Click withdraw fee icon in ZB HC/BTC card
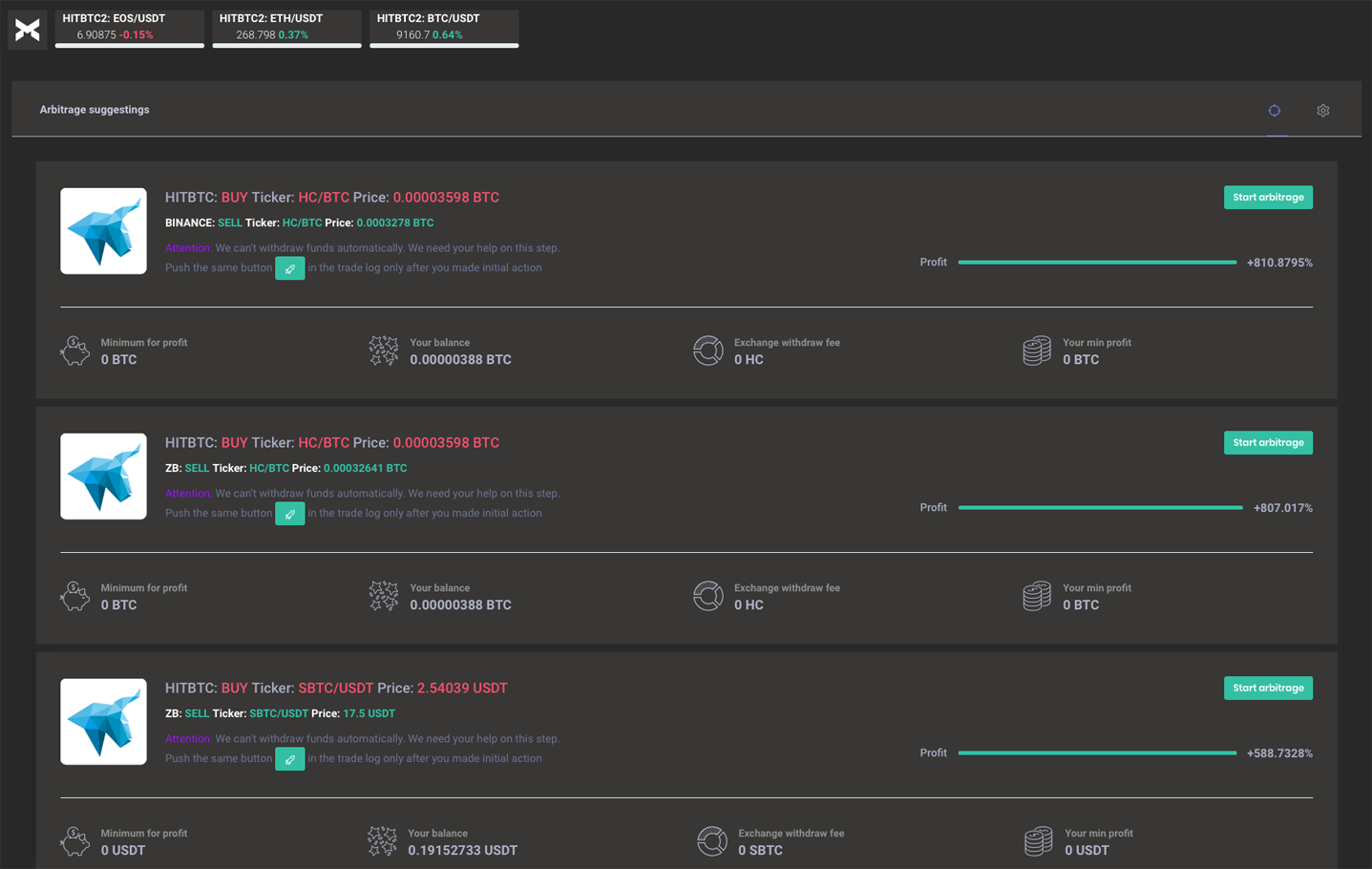The width and height of the screenshot is (1372, 869). tap(708, 596)
